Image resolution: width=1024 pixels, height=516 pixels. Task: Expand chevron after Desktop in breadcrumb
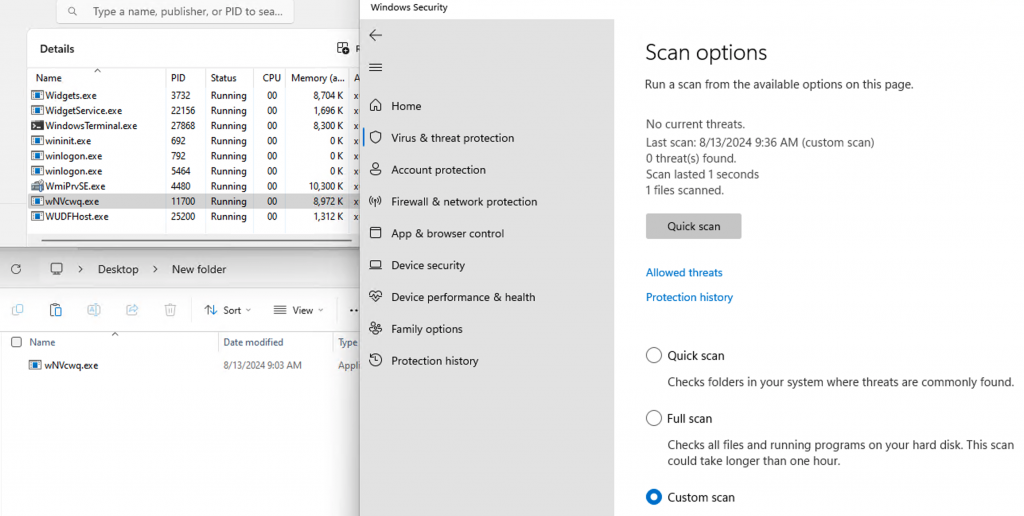[155, 269]
